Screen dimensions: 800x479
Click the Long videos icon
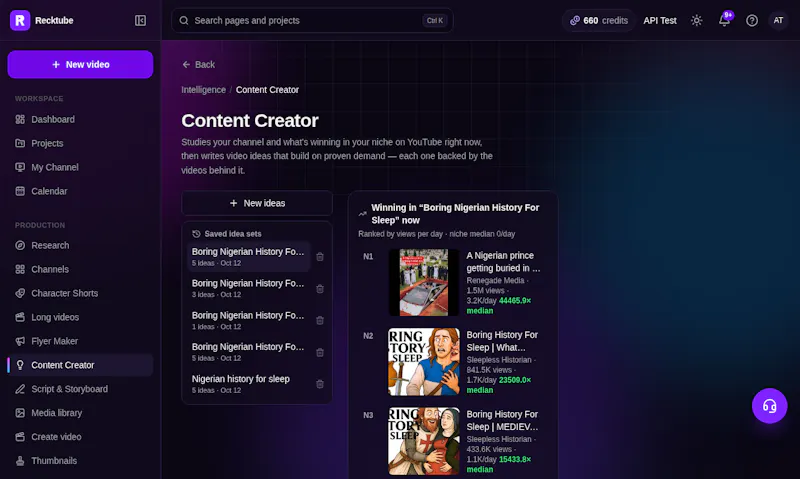(20, 317)
